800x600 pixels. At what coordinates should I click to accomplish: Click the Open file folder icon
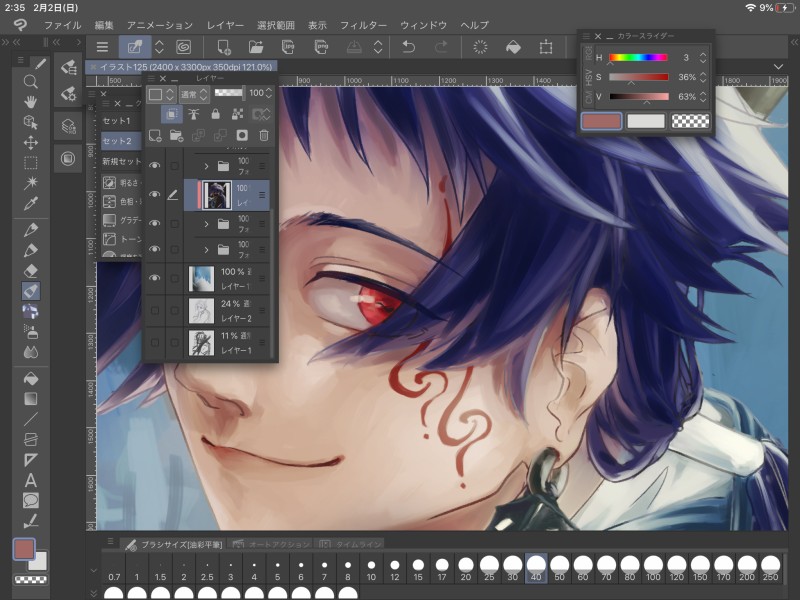[256, 47]
